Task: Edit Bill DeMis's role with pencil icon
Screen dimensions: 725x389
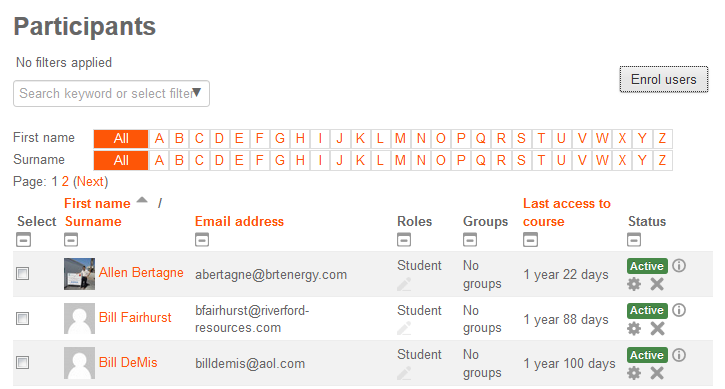Action: (404, 373)
